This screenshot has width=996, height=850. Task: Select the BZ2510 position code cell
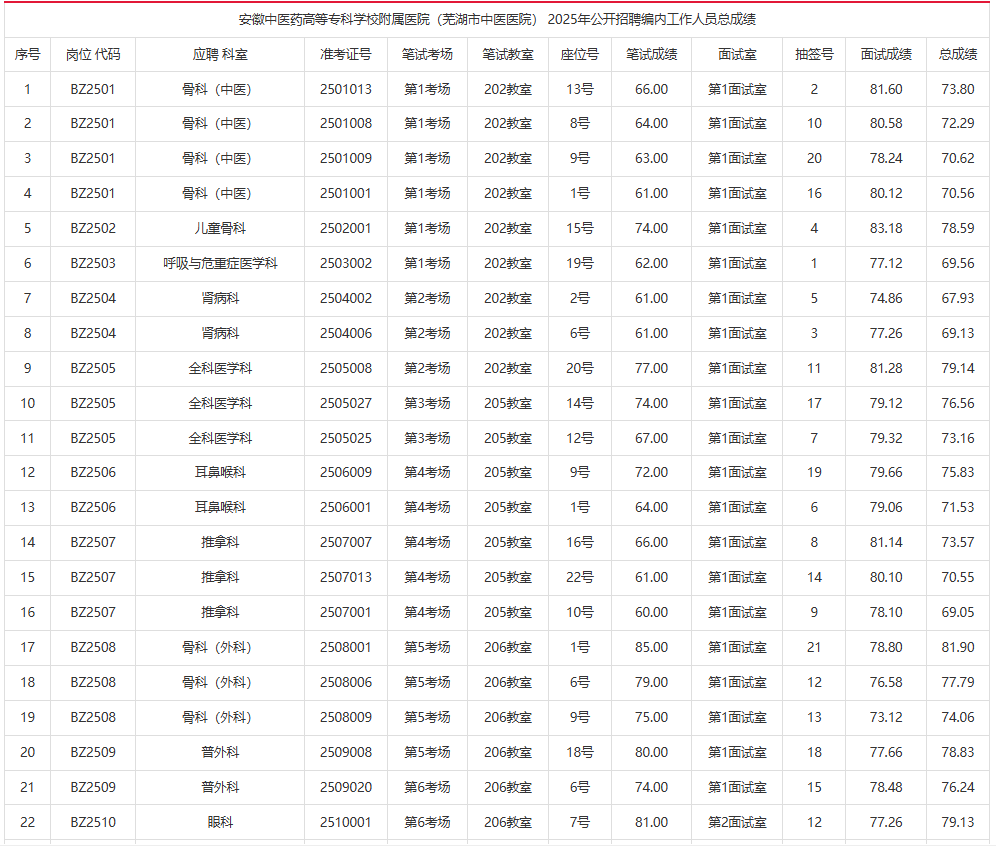tap(93, 822)
